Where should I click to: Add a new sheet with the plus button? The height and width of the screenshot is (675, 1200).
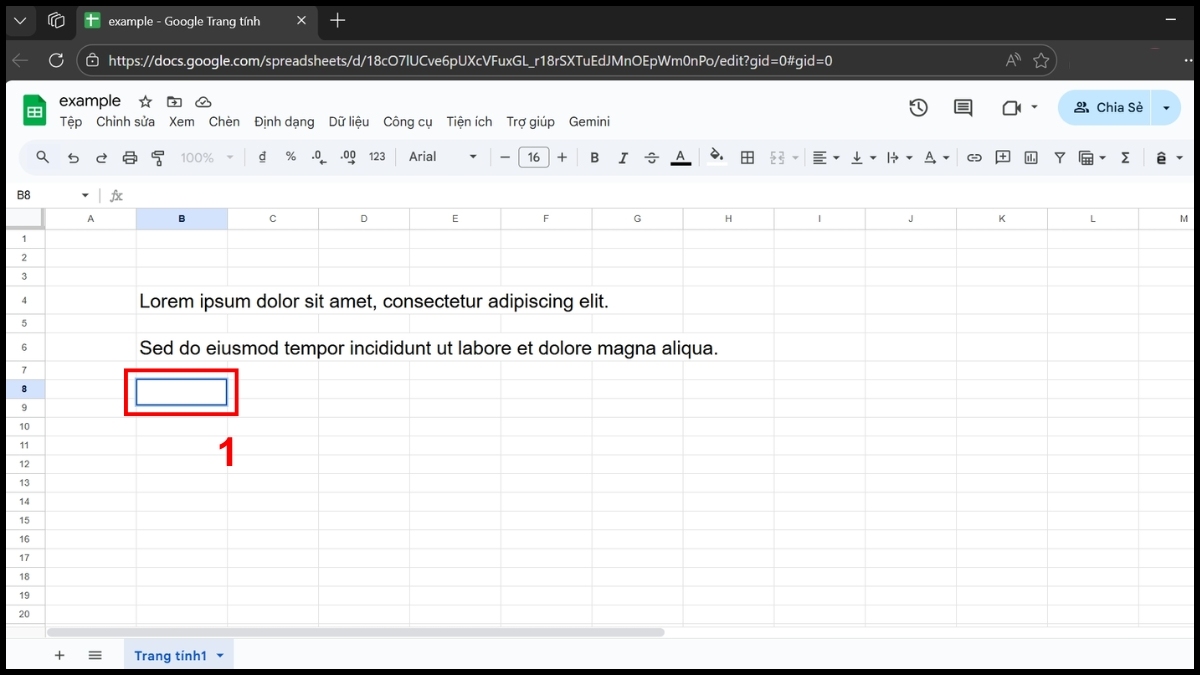[59, 655]
